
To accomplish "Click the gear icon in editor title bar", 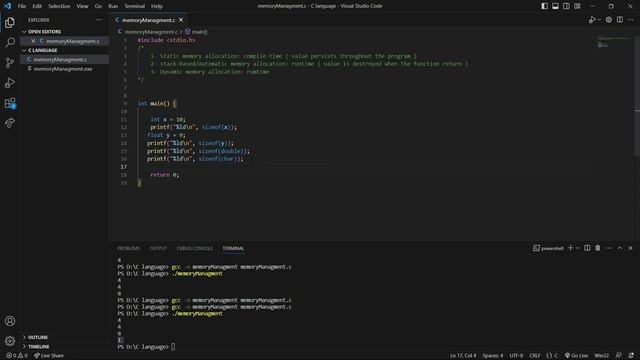I will tap(609, 20).
